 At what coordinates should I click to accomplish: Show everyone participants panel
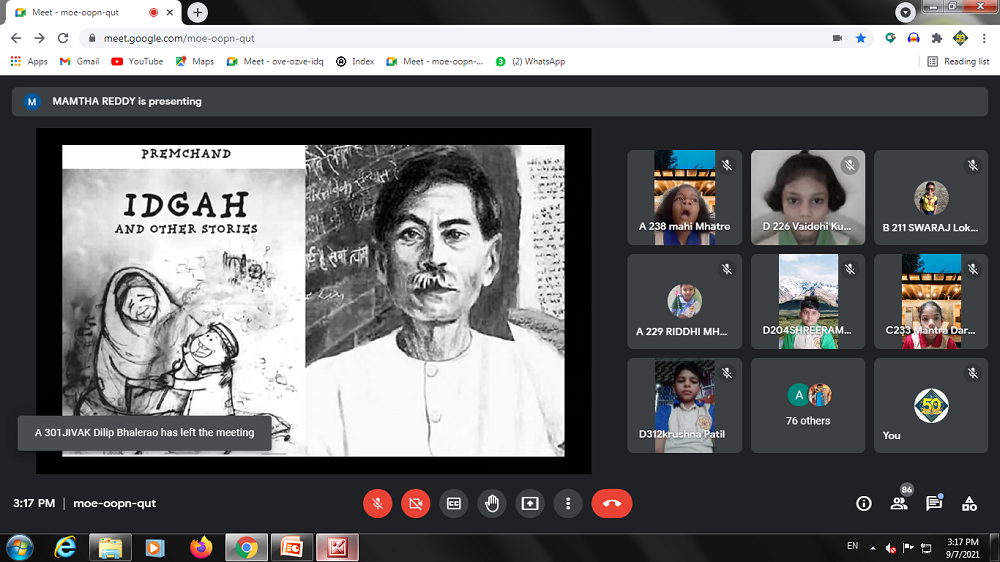pyautogui.click(x=899, y=504)
